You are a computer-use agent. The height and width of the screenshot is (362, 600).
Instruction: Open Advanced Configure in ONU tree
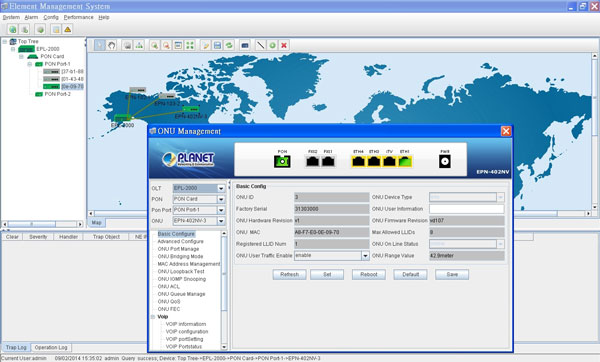(181, 241)
